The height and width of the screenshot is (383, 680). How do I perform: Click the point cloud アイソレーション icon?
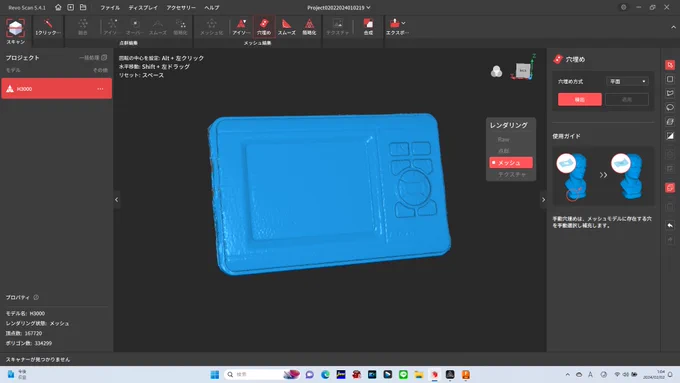[112, 27]
